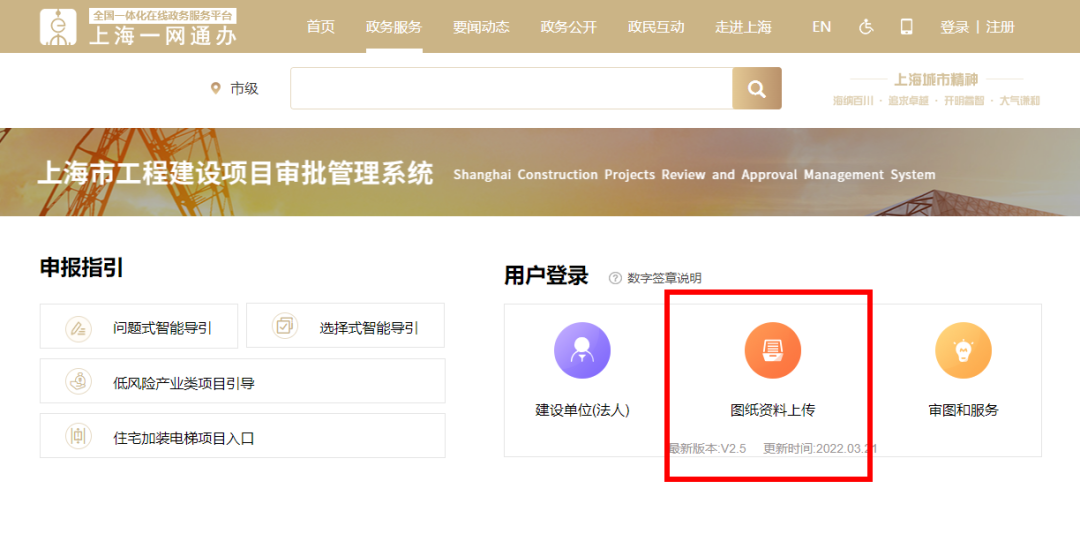Screen dimensions: 1080x537
Task: Click the 建设单位(法人) login label
Action: coord(583,411)
